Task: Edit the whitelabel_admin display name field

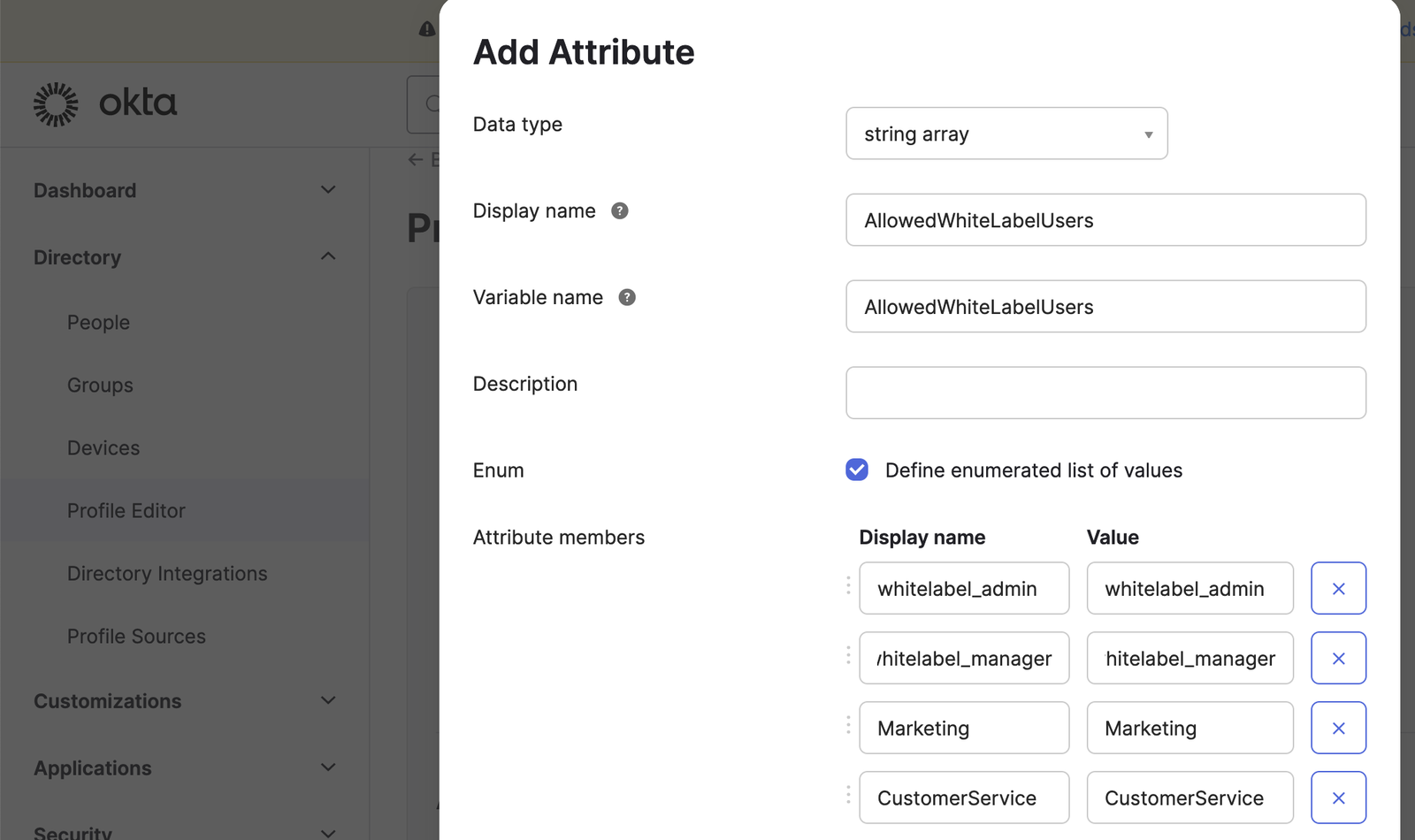Action: 964,588
